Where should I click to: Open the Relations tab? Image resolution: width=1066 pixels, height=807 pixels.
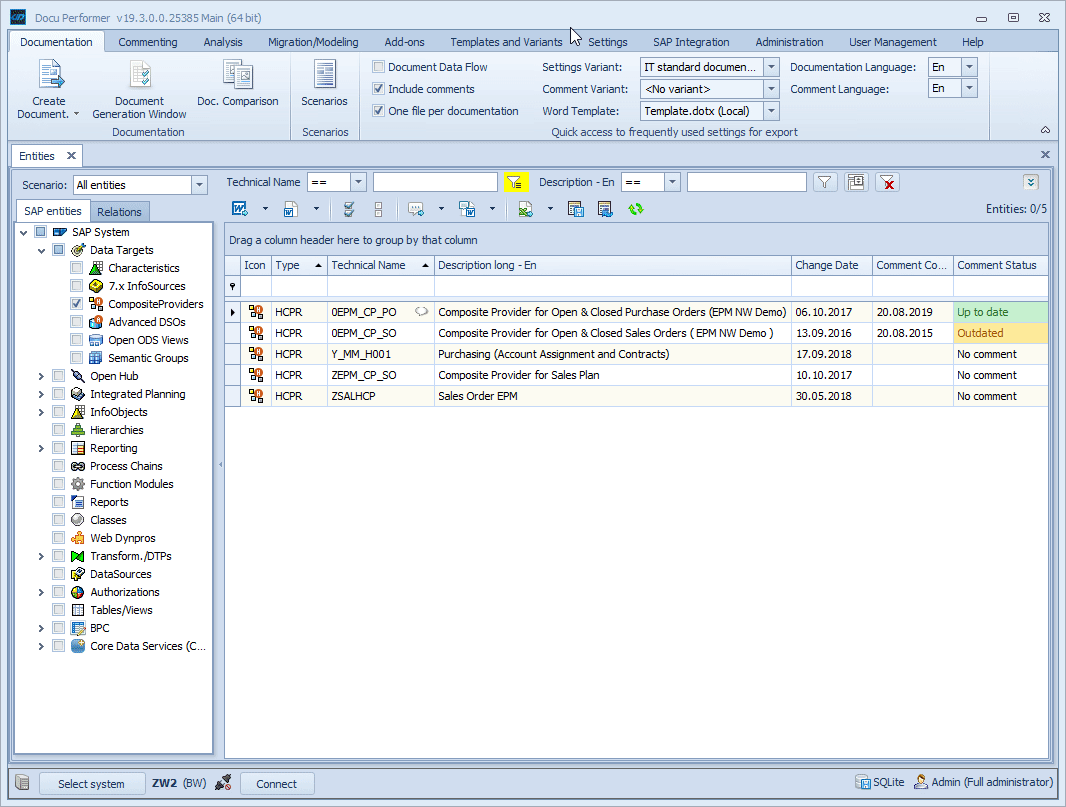point(120,212)
